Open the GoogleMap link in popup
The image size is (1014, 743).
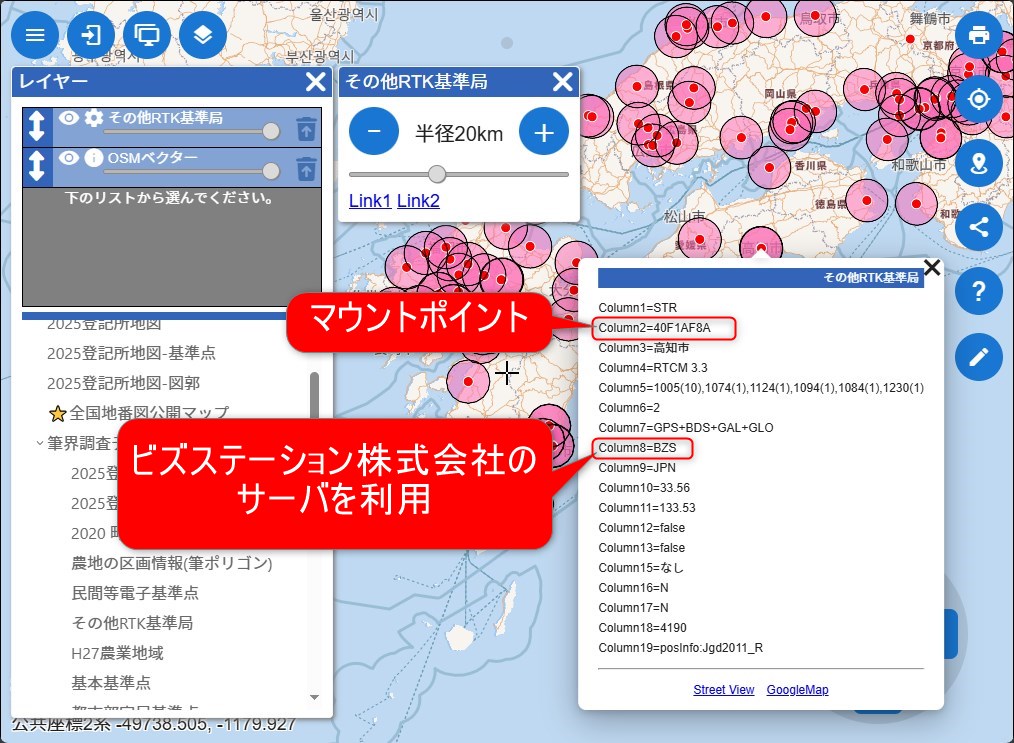coord(797,690)
